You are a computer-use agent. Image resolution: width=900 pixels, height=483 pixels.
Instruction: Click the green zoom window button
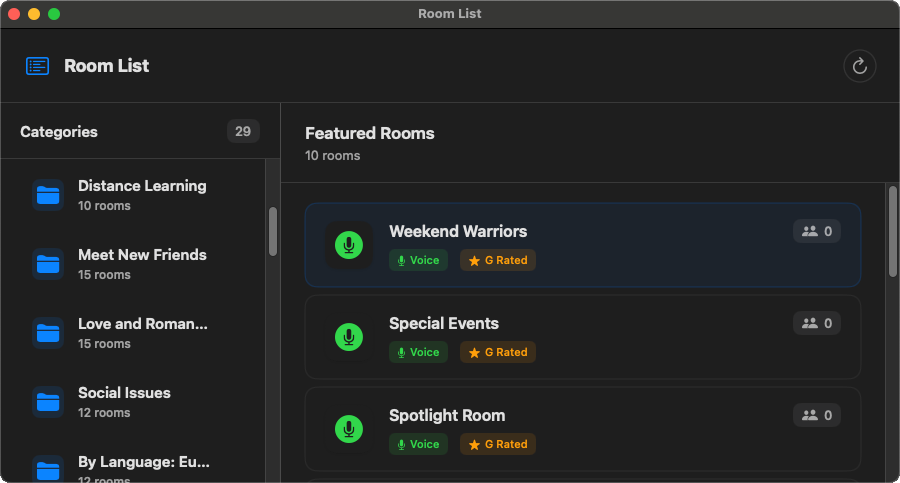point(54,14)
